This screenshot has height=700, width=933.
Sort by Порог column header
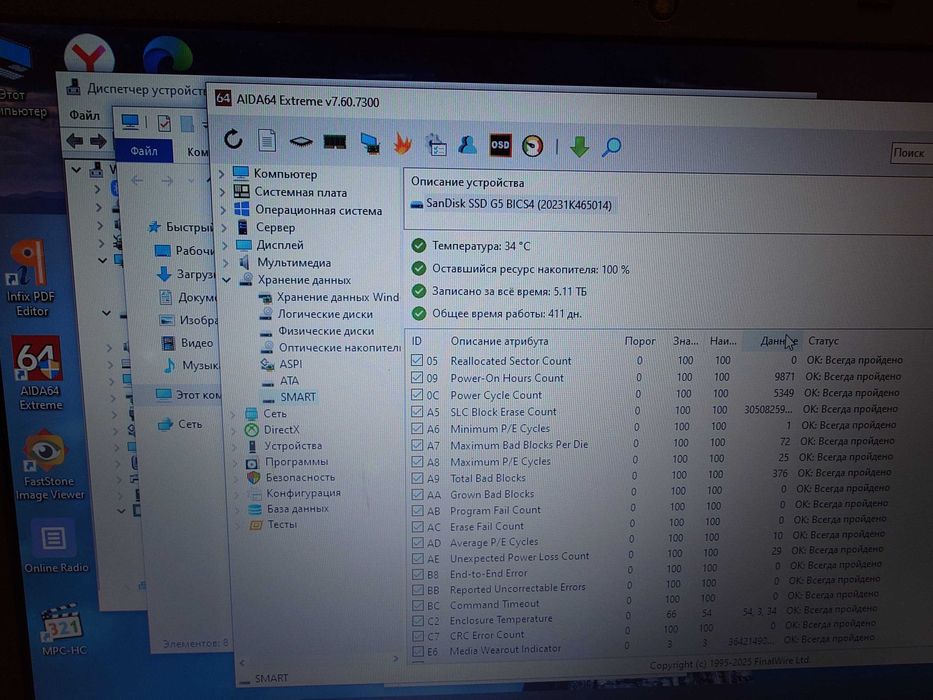click(x=640, y=341)
